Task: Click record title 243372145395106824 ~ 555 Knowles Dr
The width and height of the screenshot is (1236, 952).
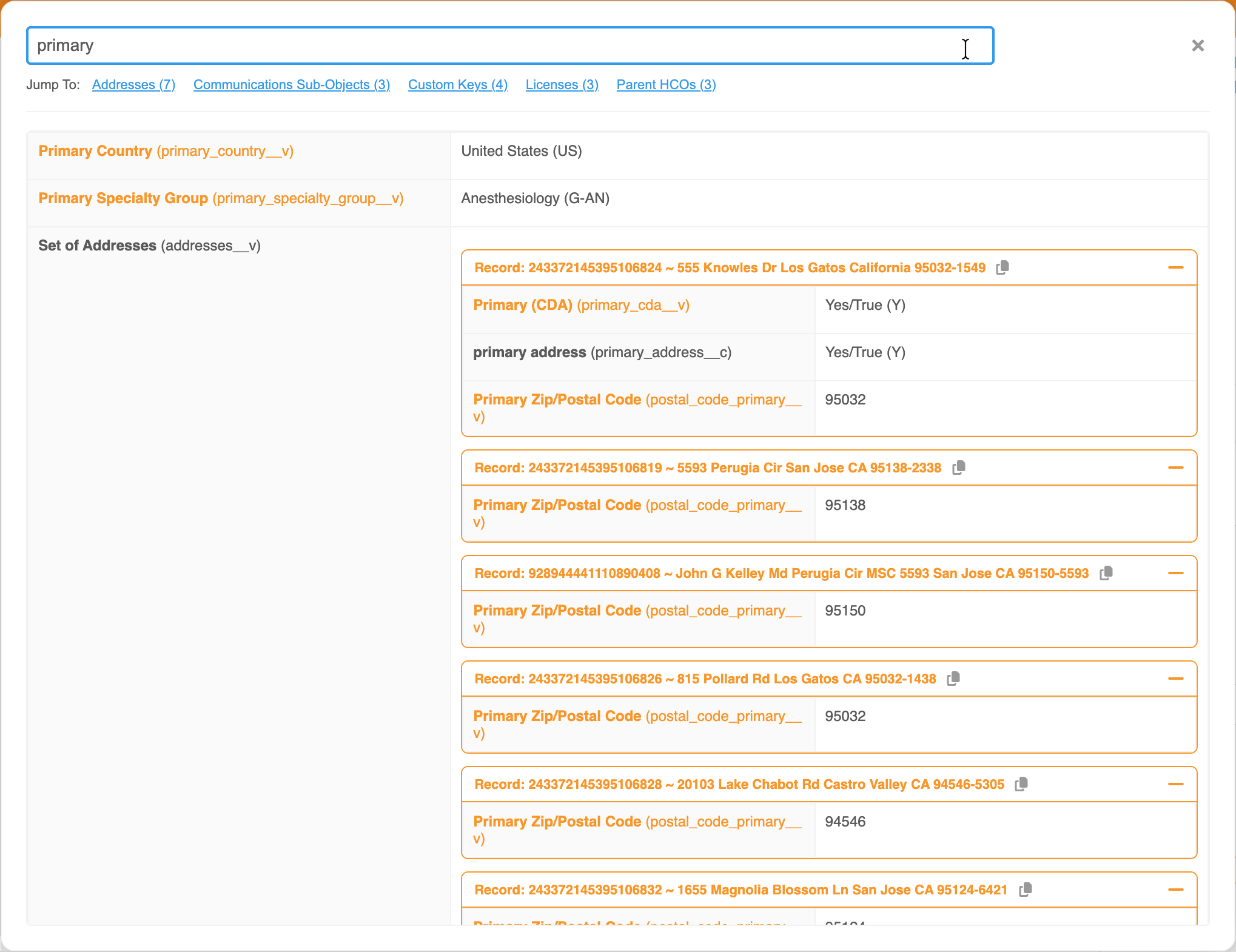Action: coord(730,267)
